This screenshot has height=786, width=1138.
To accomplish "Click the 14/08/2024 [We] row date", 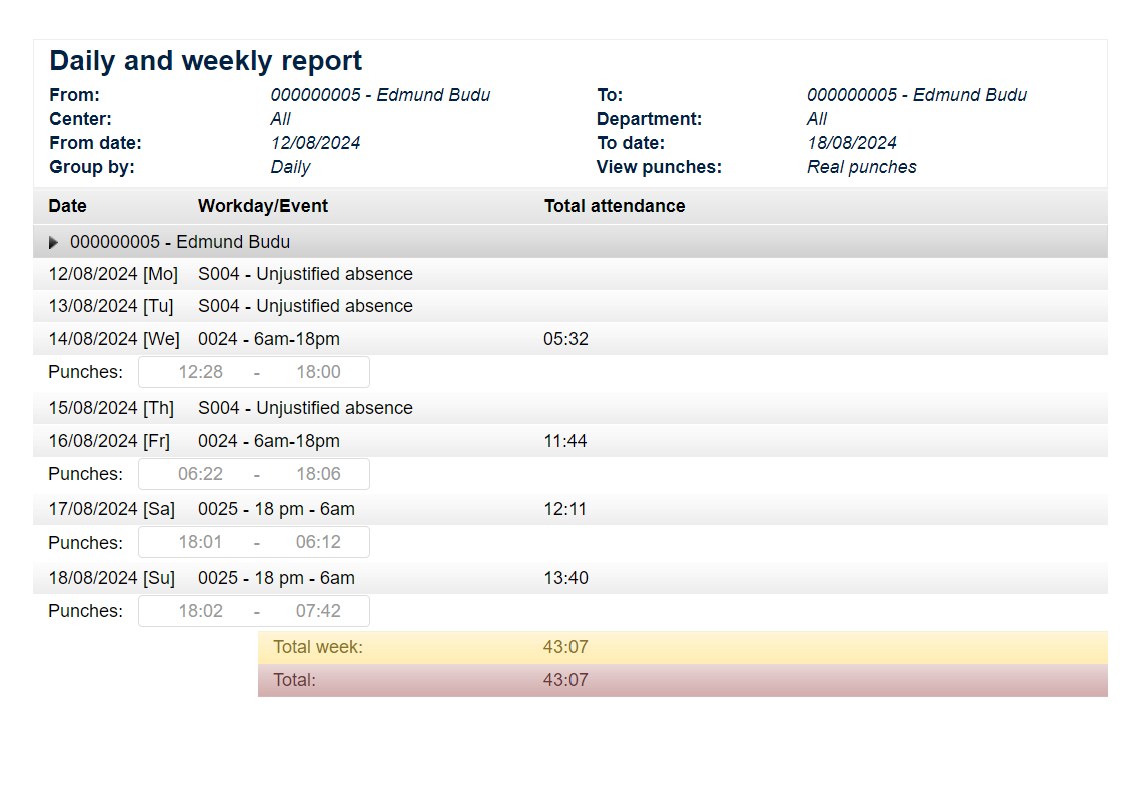I will [114, 339].
